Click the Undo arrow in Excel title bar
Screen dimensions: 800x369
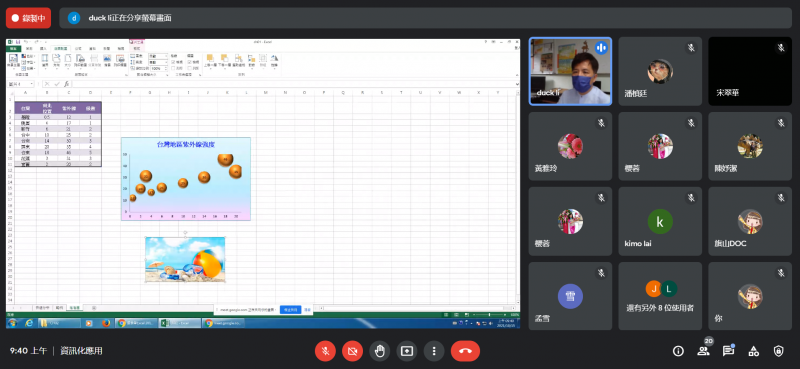[26, 42]
